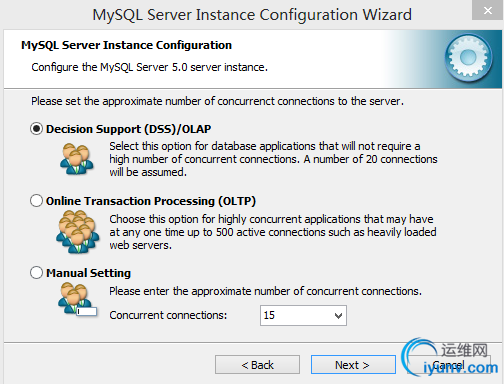
Task: Enable the Manual Setting radio button
Action: click(36, 273)
